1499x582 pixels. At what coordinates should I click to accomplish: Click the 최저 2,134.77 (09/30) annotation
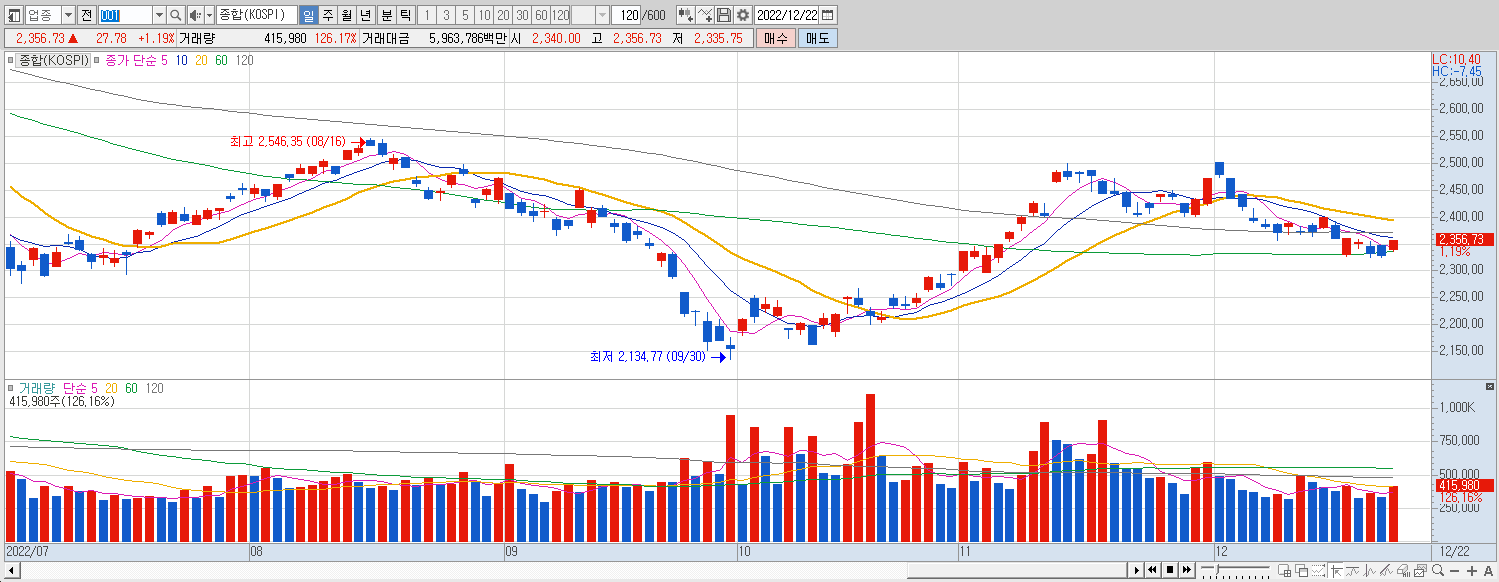point(647,356)
